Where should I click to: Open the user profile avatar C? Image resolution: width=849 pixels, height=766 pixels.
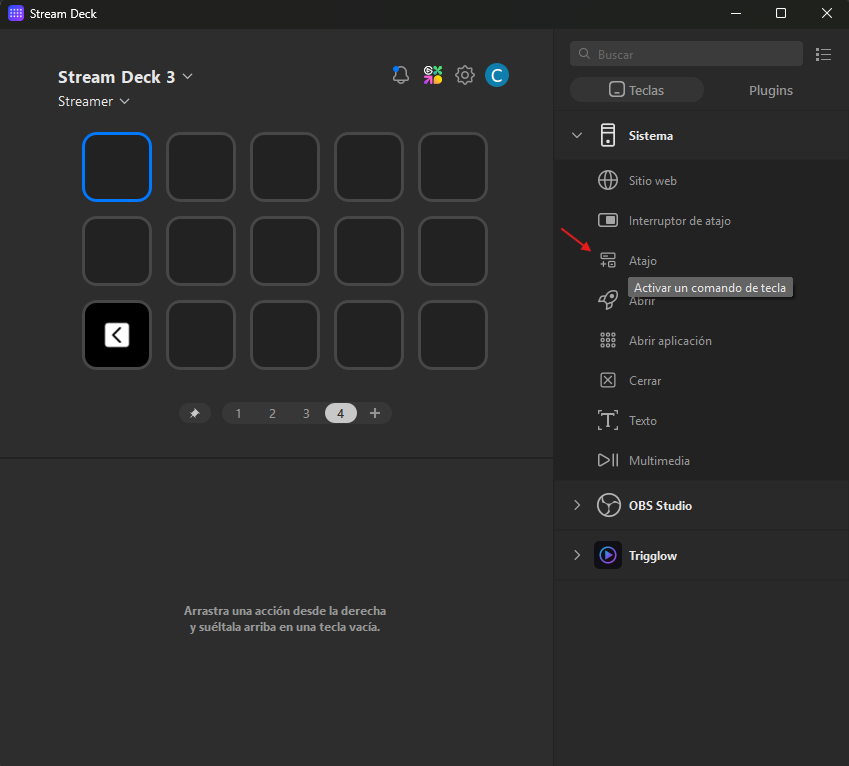[497, 75]
